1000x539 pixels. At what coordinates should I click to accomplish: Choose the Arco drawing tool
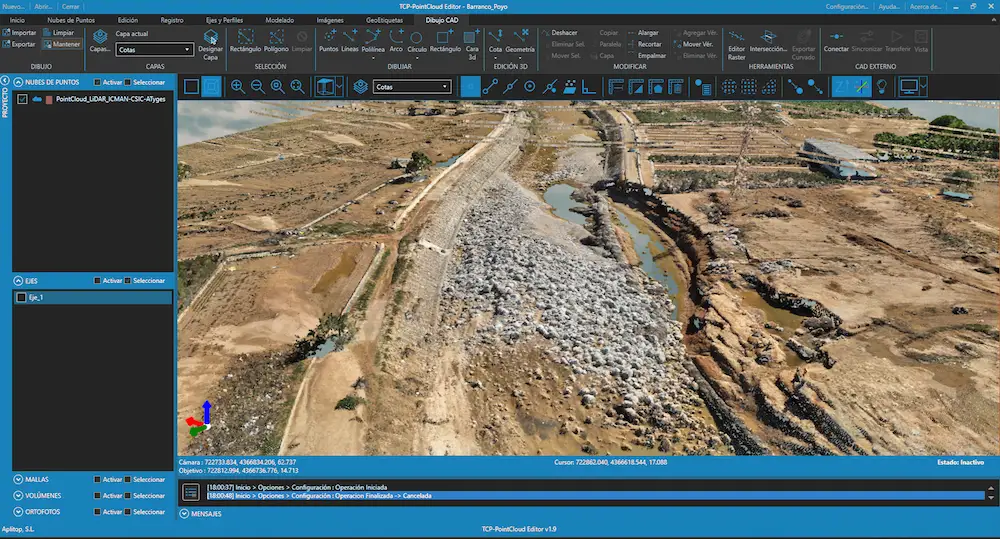(x=396, y=41)
